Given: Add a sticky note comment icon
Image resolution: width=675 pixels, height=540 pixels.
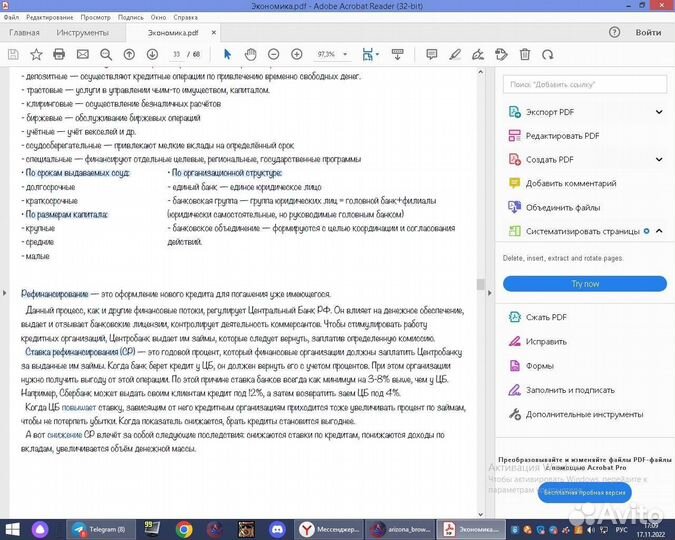Looking at the screenshot, I should pyautogui.click(x=431, y=54).
